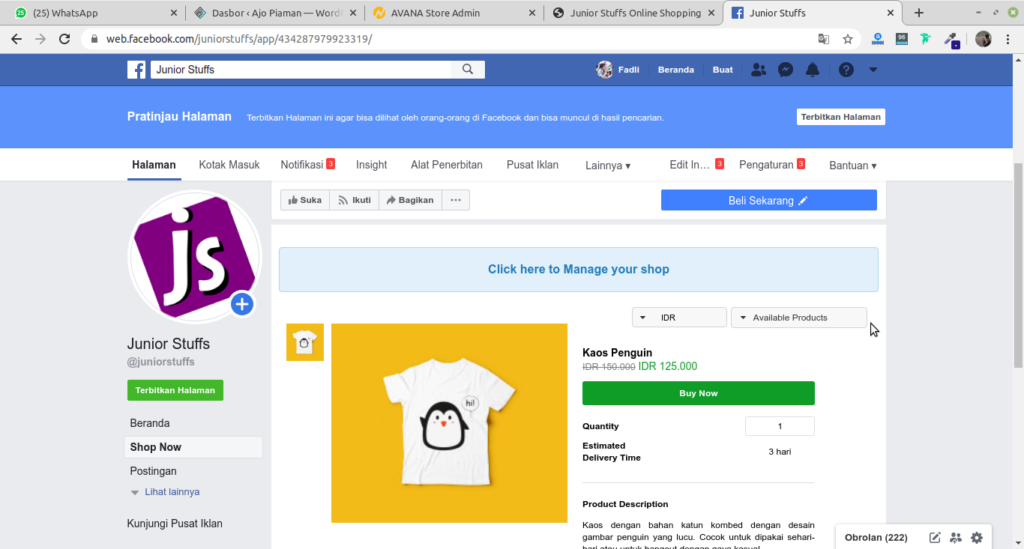The width and height of the screenshot is (1024, 549).
Task: Click the main Kaos Penguin product image
Action: coord(449,423)
